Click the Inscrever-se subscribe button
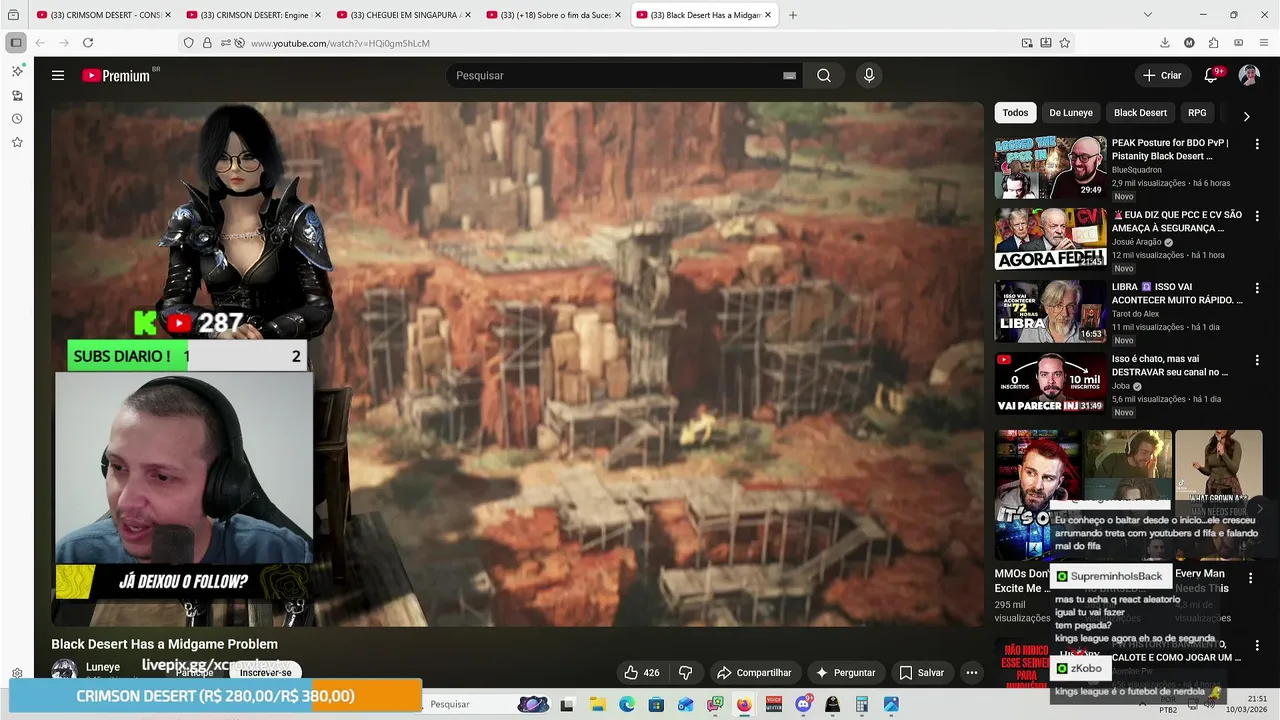Image resolution: width=1280 pixels, height=720 pixels. coord(265,673)
